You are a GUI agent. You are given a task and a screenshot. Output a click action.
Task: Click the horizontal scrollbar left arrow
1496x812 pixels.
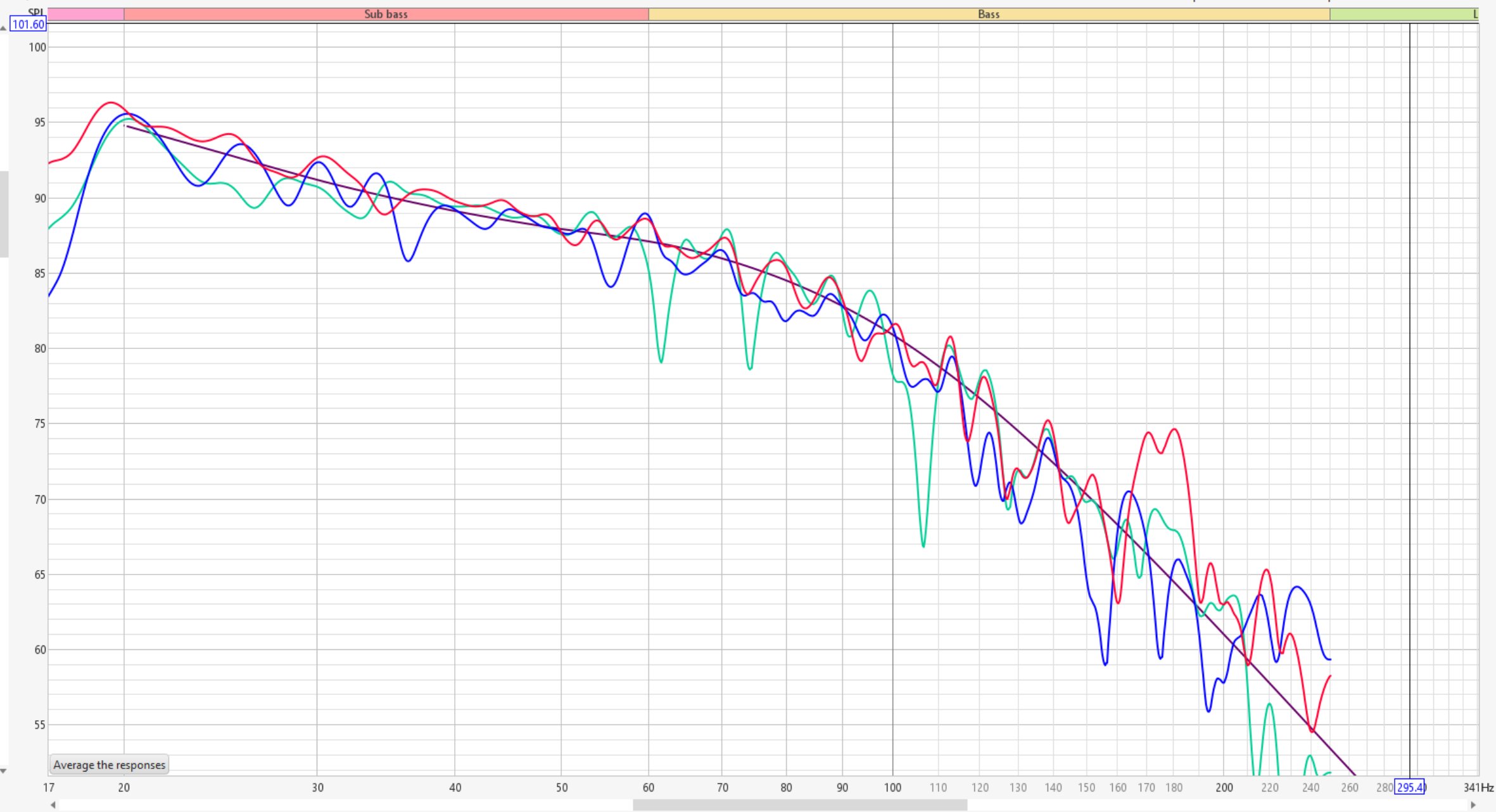point(53,805)
